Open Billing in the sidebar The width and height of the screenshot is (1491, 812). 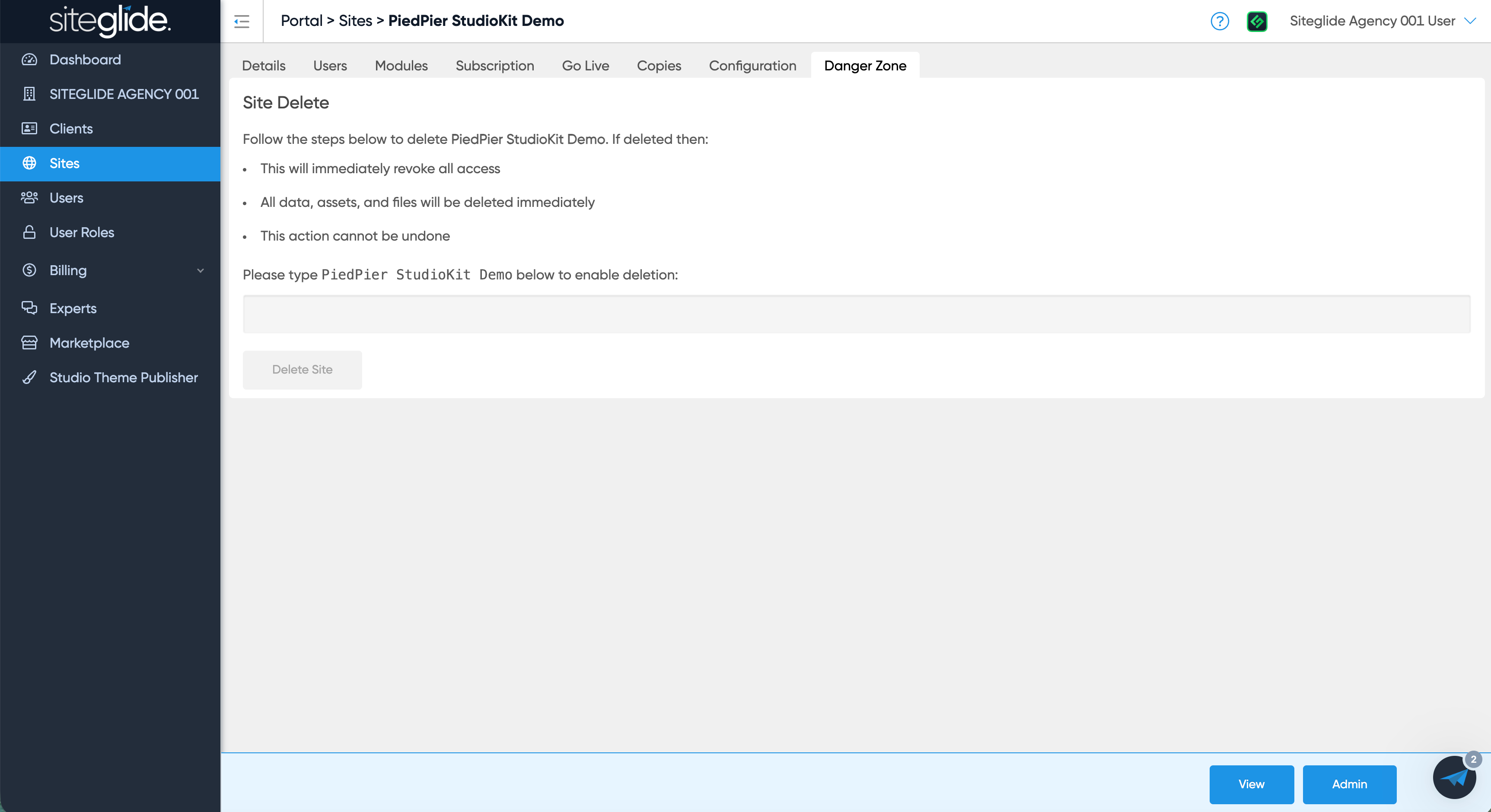coord(110,270)
